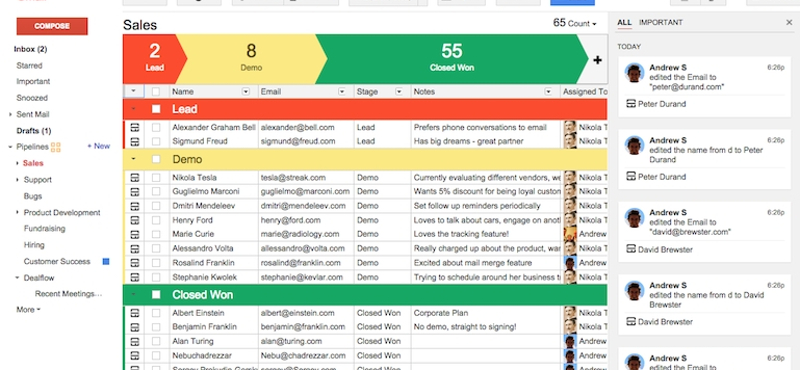Open box icon for Henry Ford row
The width and height of the screenshot is (800, 370).
tap(135, 220)
